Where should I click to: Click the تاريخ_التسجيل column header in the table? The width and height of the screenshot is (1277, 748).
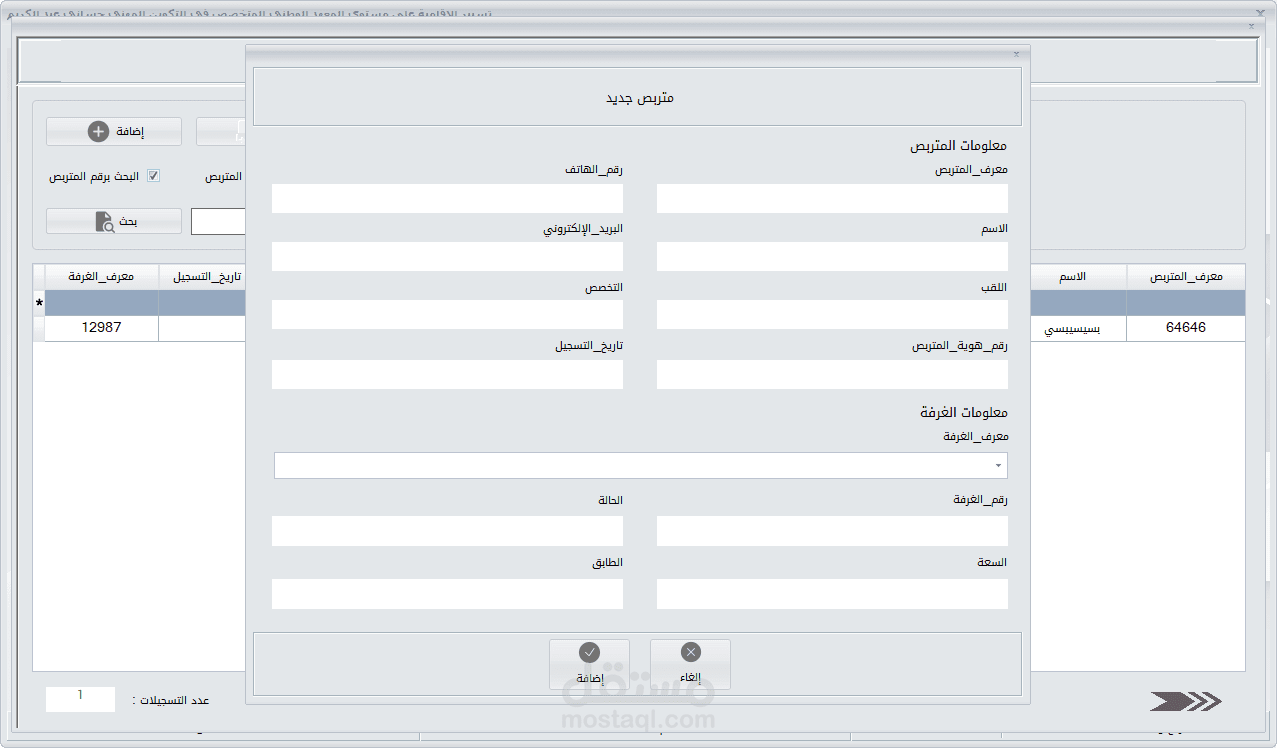[202, 277]
